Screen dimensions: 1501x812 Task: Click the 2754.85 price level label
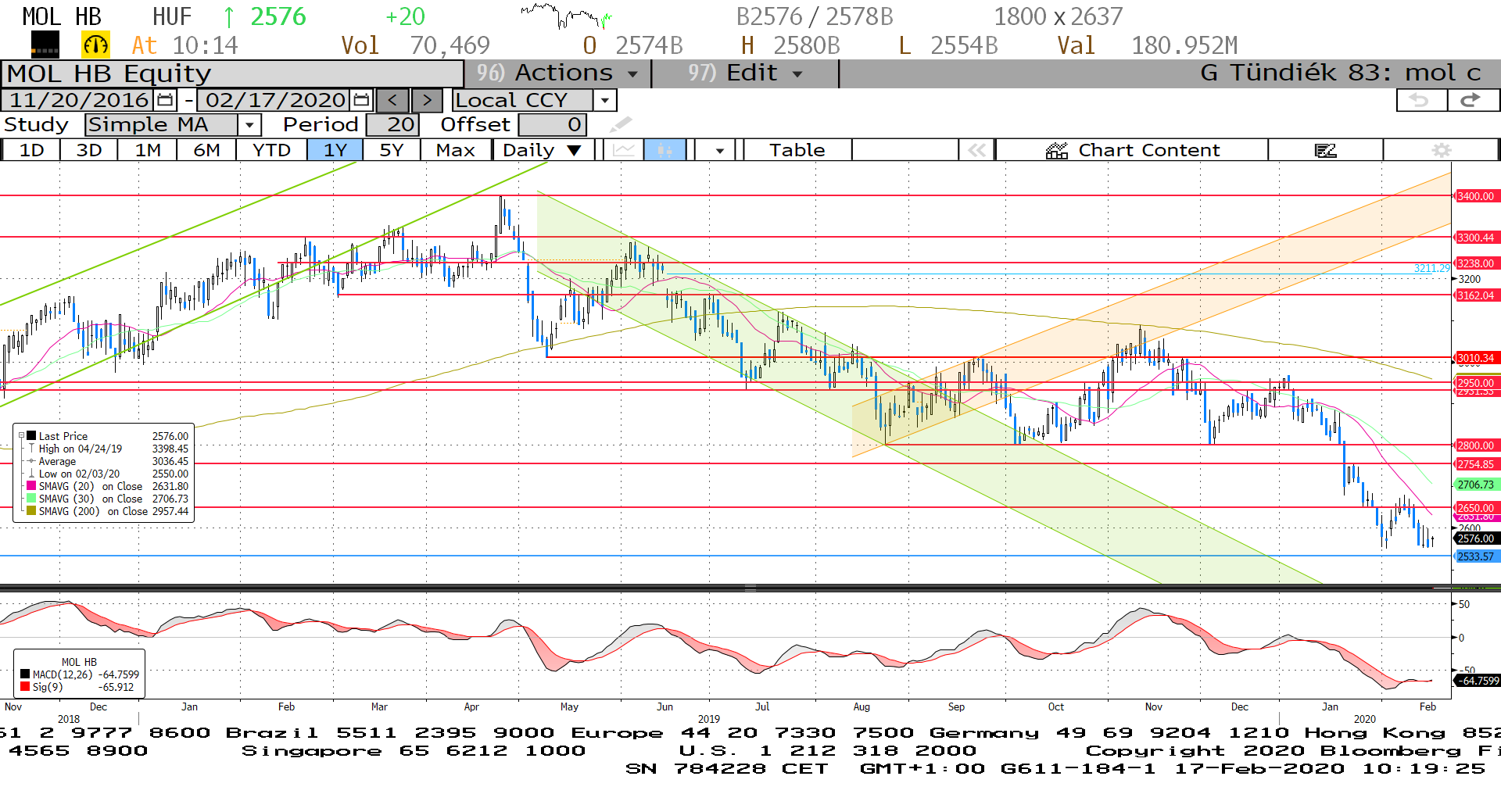click(1475, 464)
